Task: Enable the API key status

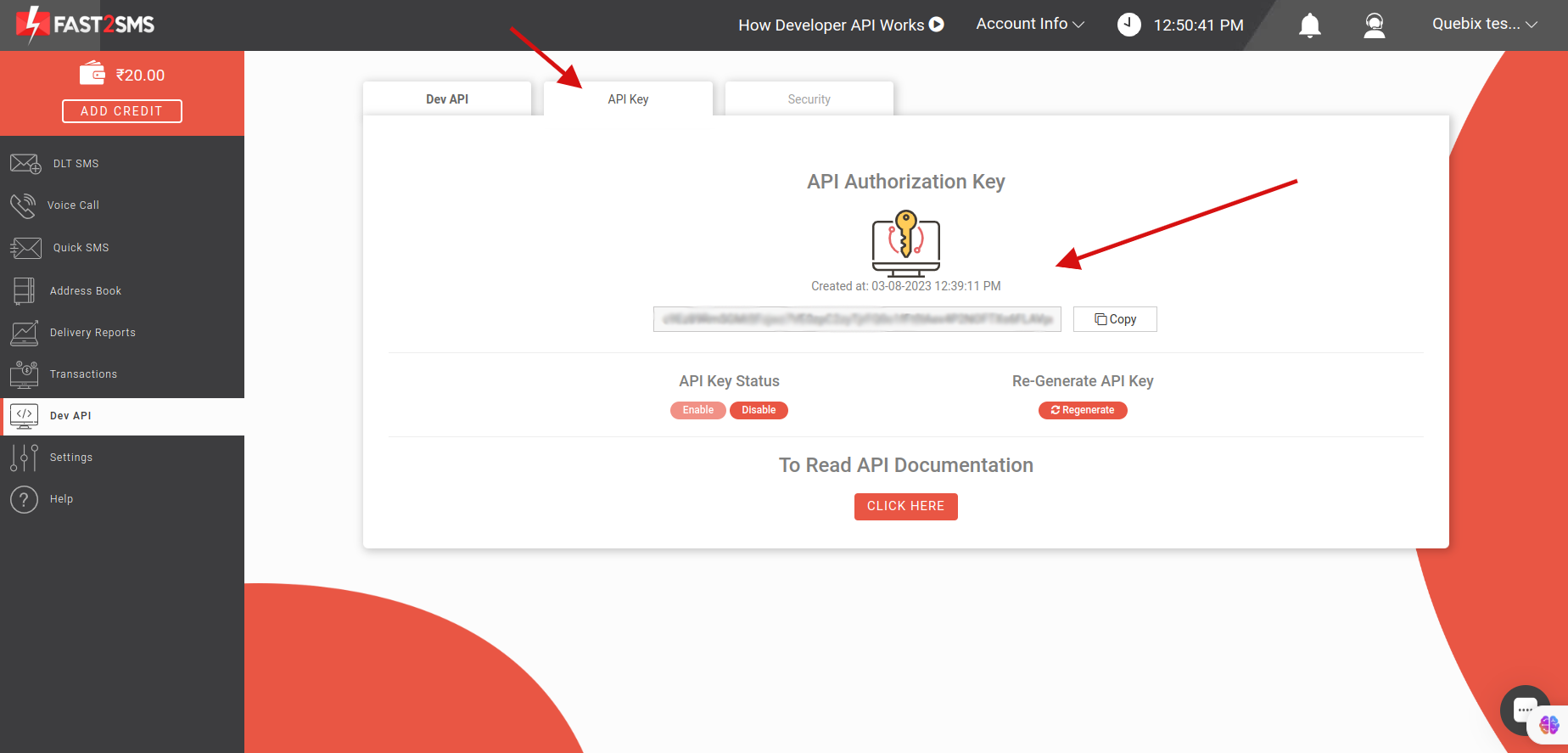Action: (x=698, y=410)
